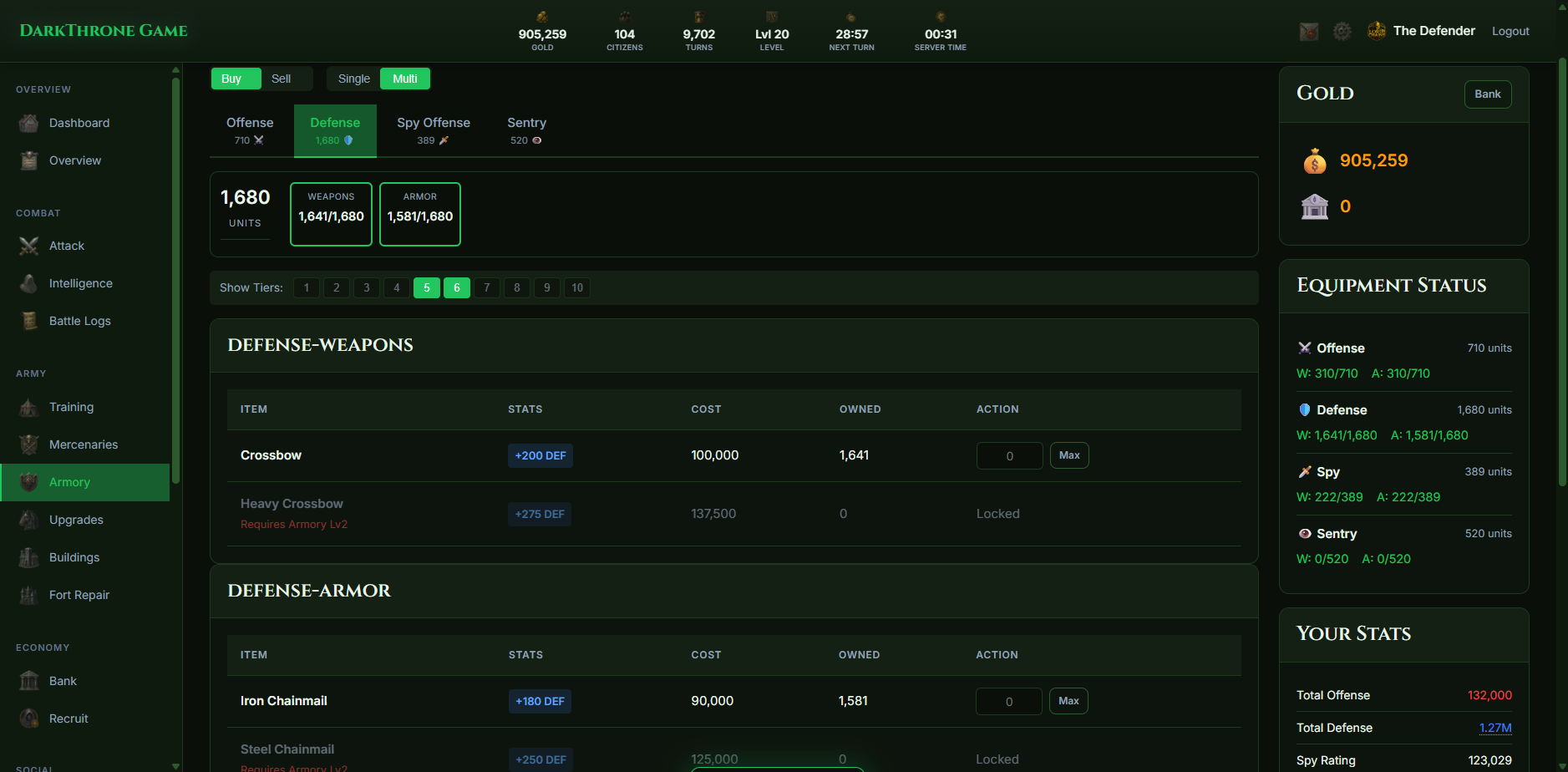Enable the Tier 7 filter
The height and width of the screenshot is (772, 1568).
(486, 287)
